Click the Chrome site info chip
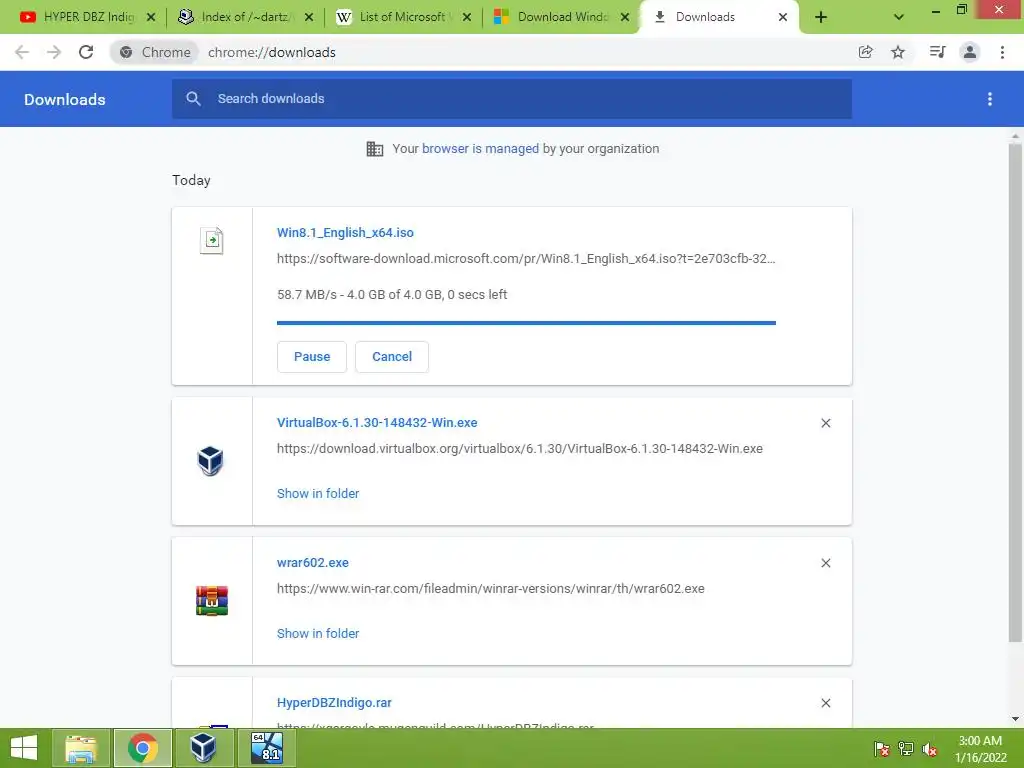 coord(155,52)
